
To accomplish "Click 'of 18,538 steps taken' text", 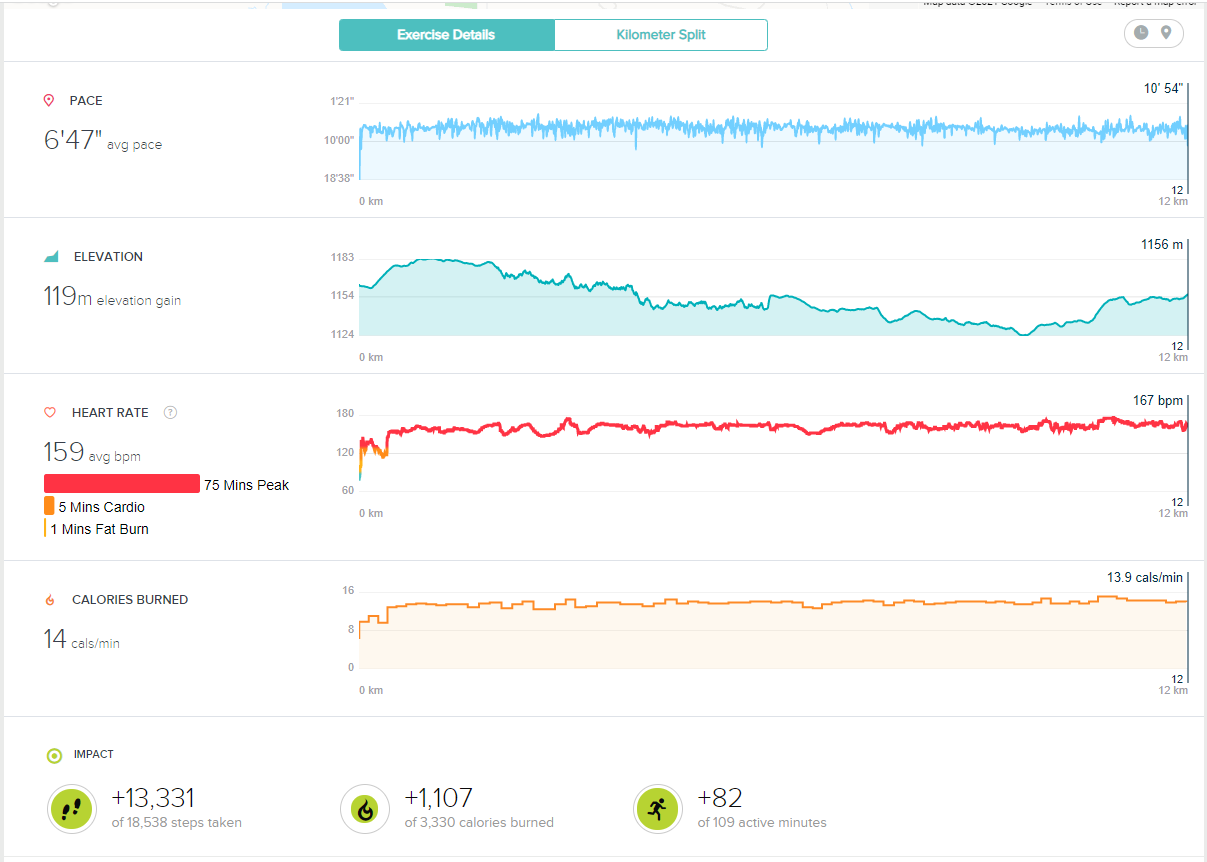I will tap(176, 823).
